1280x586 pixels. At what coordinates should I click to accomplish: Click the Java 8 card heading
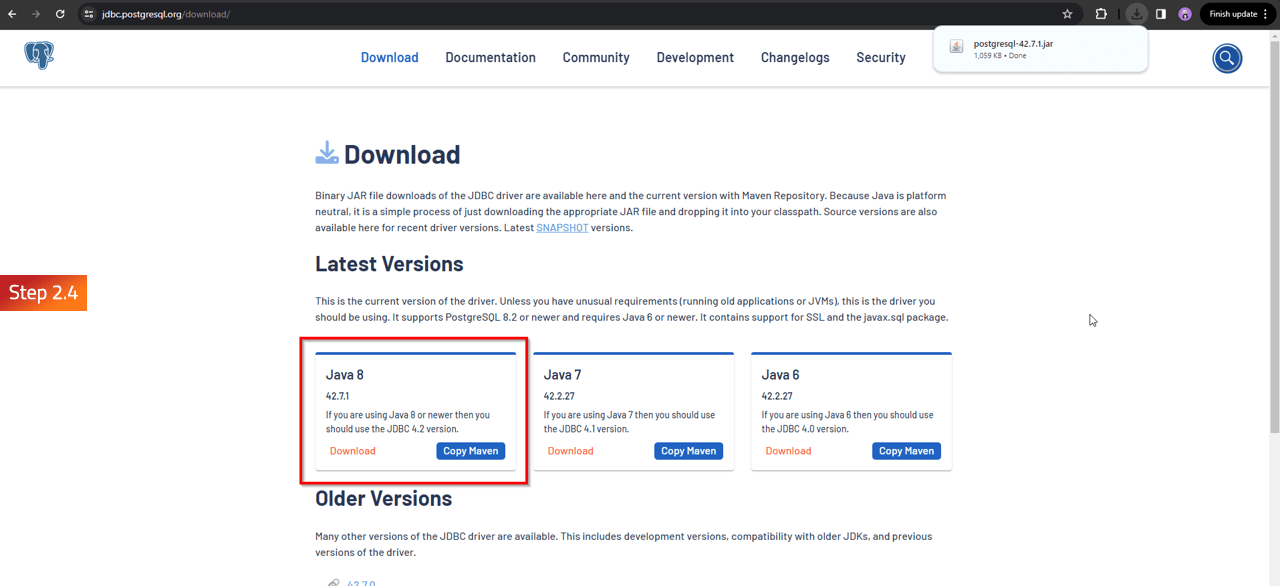pos(345,375)
